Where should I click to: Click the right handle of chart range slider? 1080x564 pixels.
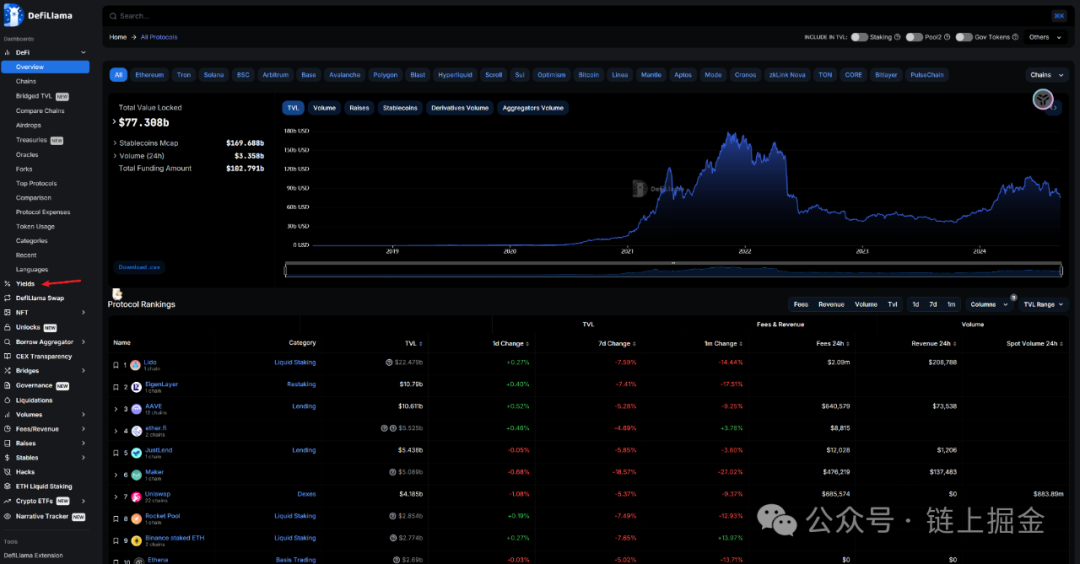[1061, 271]
